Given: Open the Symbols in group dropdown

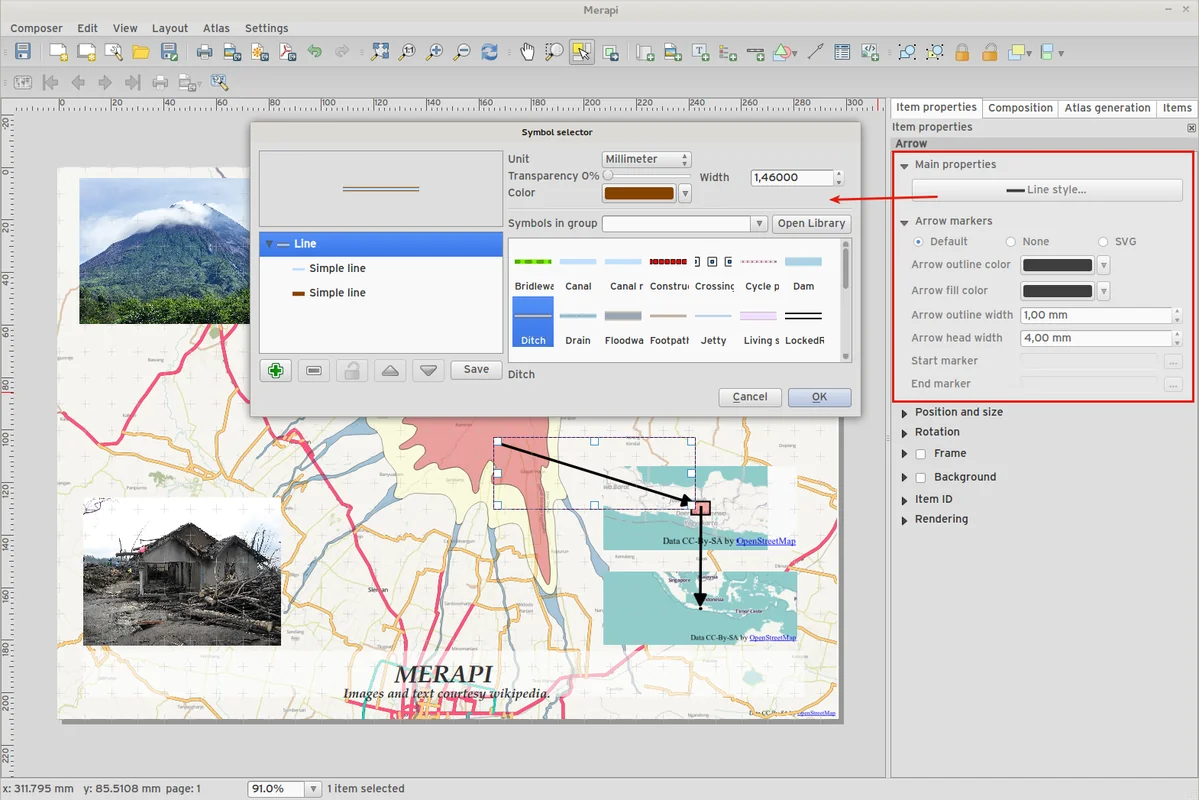Looking at the screenshot, I should 684,224.
